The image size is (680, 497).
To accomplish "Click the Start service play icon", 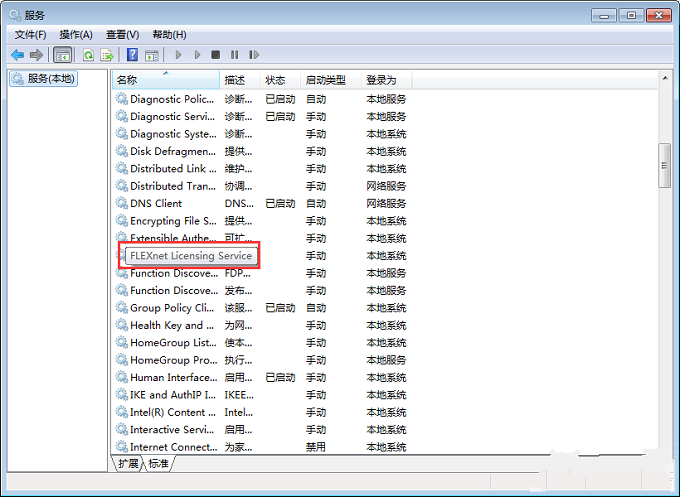I will [x=178, y=55].
